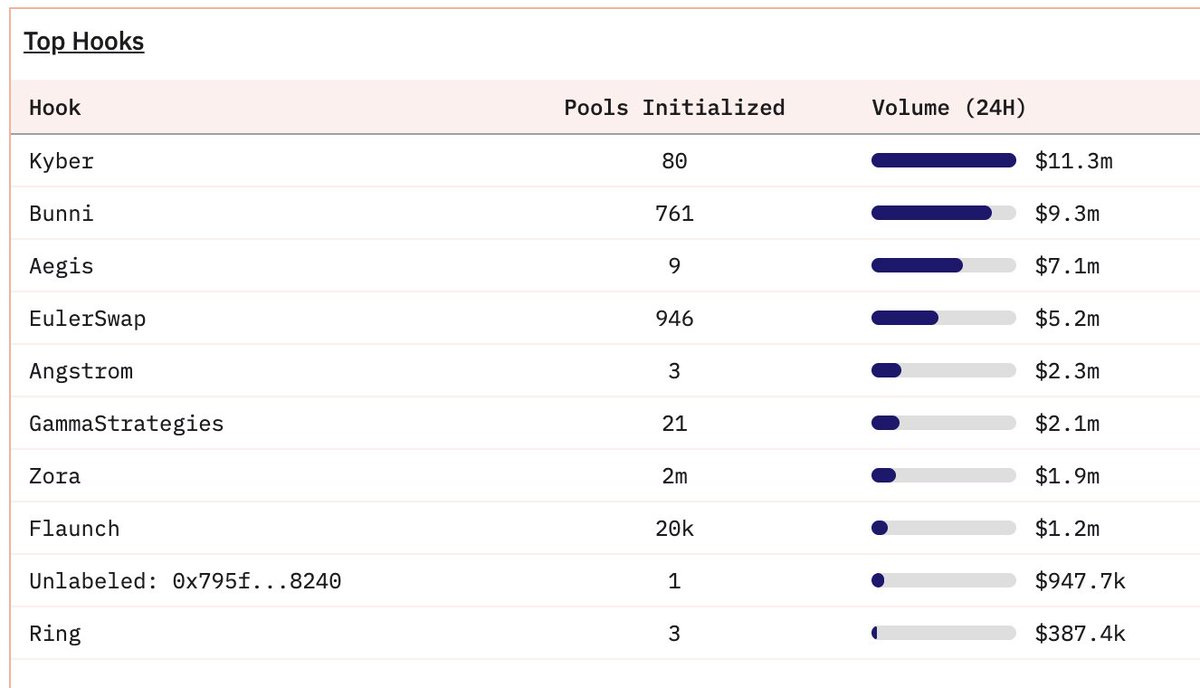Click the $11.3m volume value
Image resolution: width=1200 pixels, height=688 pixels.
[1074, 161]
